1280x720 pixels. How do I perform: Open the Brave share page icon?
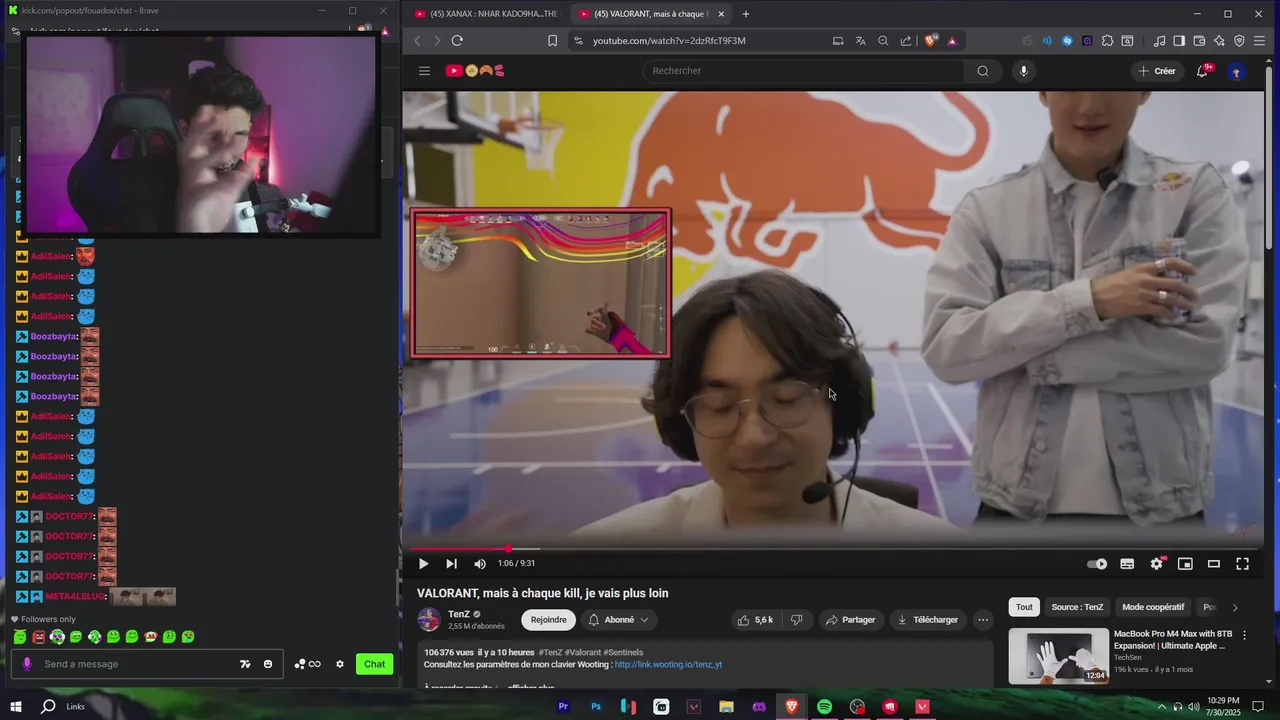click(x=906, y=41)
